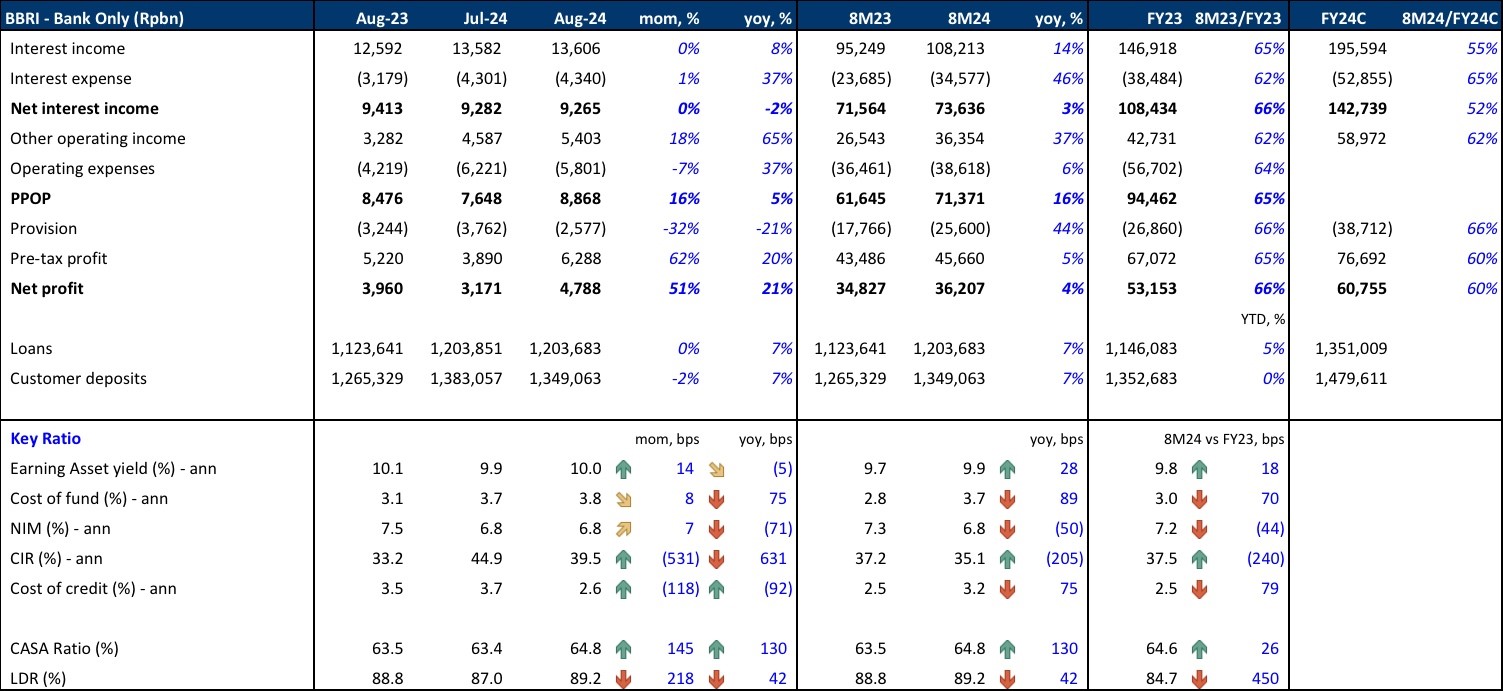Select the '8M24 vs FY23, bps' sub-header

[1222, 438]
